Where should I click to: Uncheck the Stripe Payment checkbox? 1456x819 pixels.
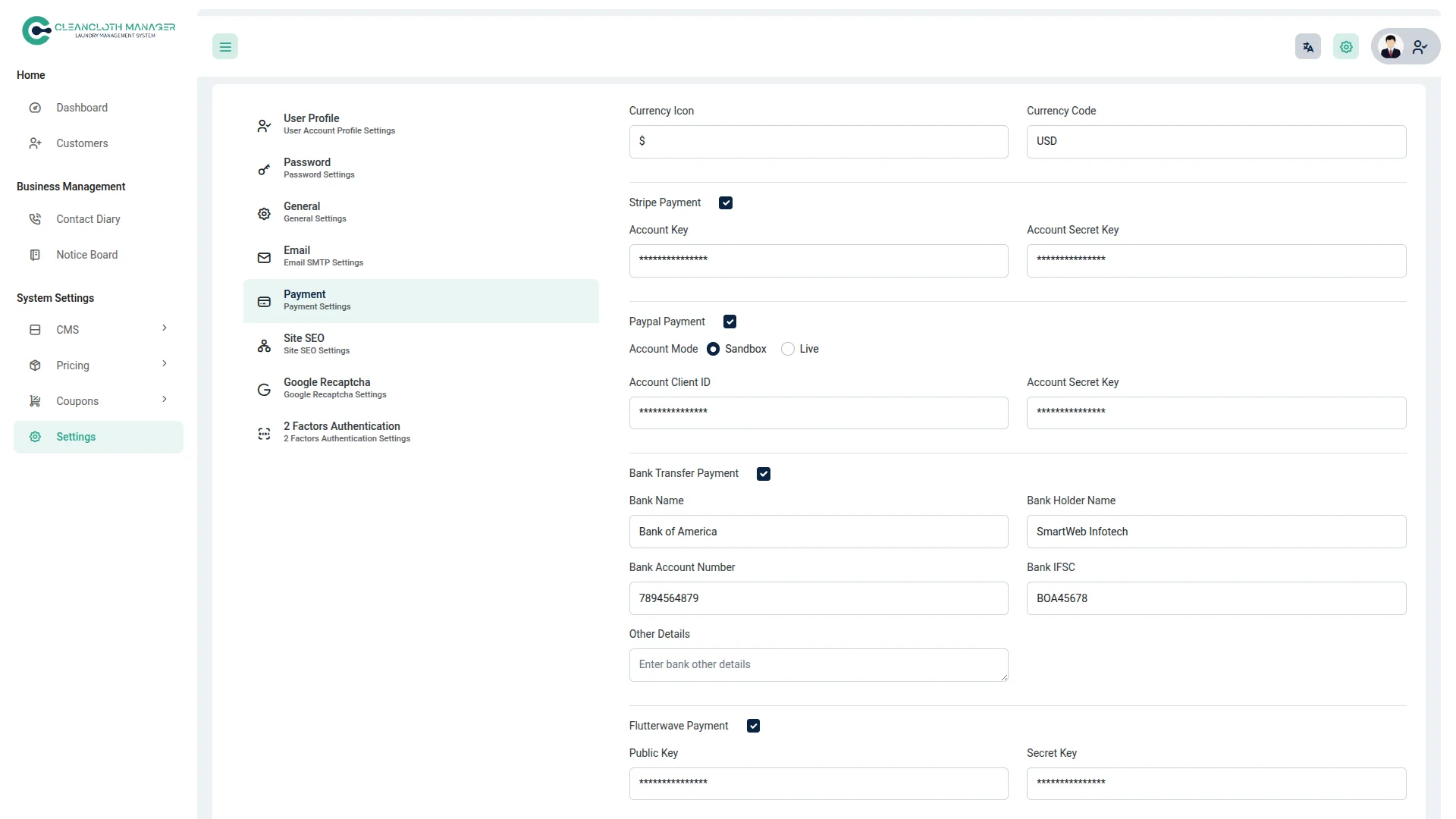[x=726, y=203]
